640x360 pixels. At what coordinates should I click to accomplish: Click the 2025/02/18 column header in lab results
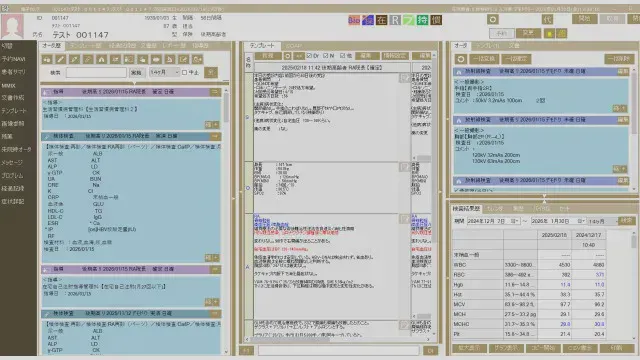[554, 235]
